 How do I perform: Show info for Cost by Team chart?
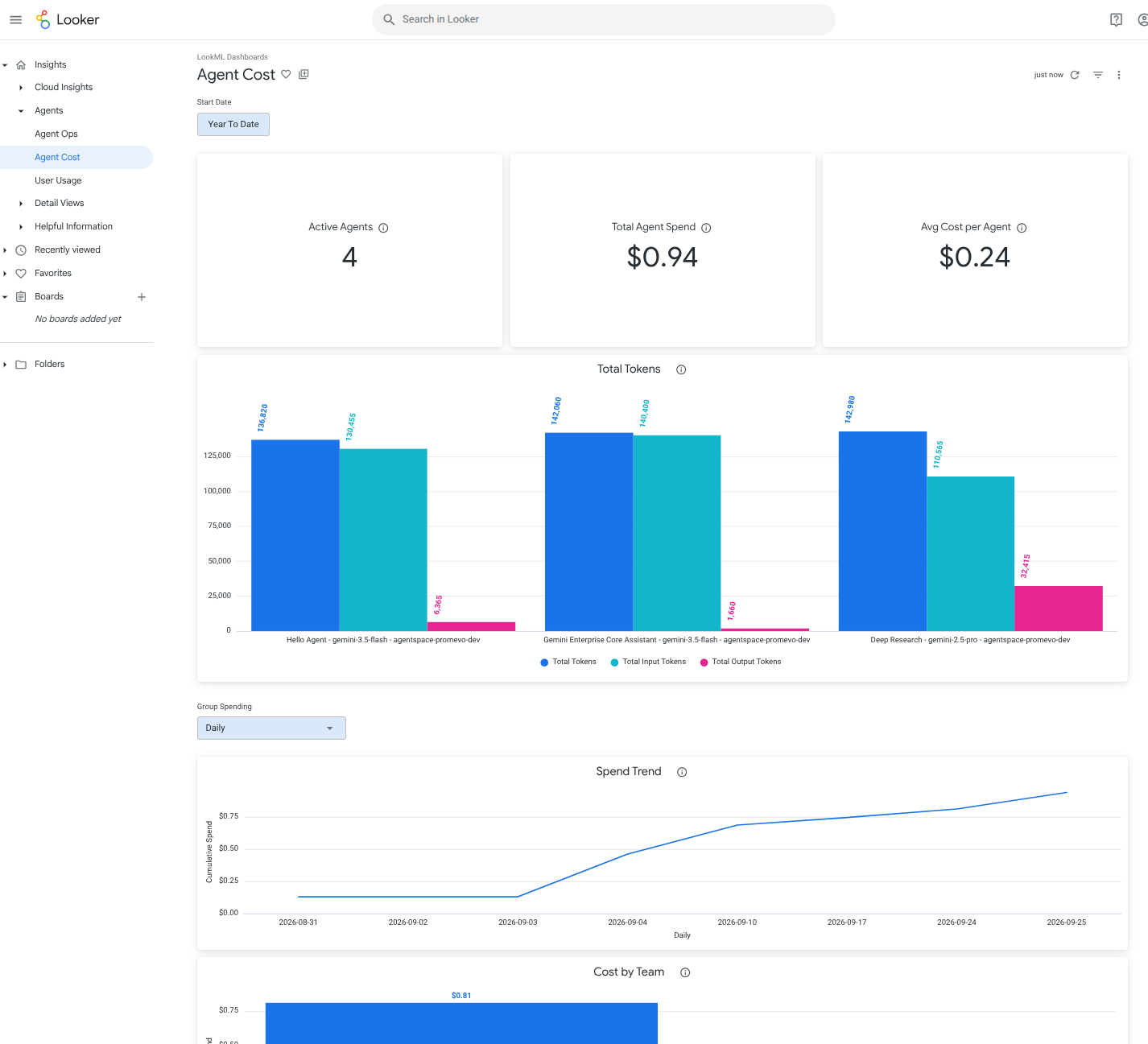(685, 972)
